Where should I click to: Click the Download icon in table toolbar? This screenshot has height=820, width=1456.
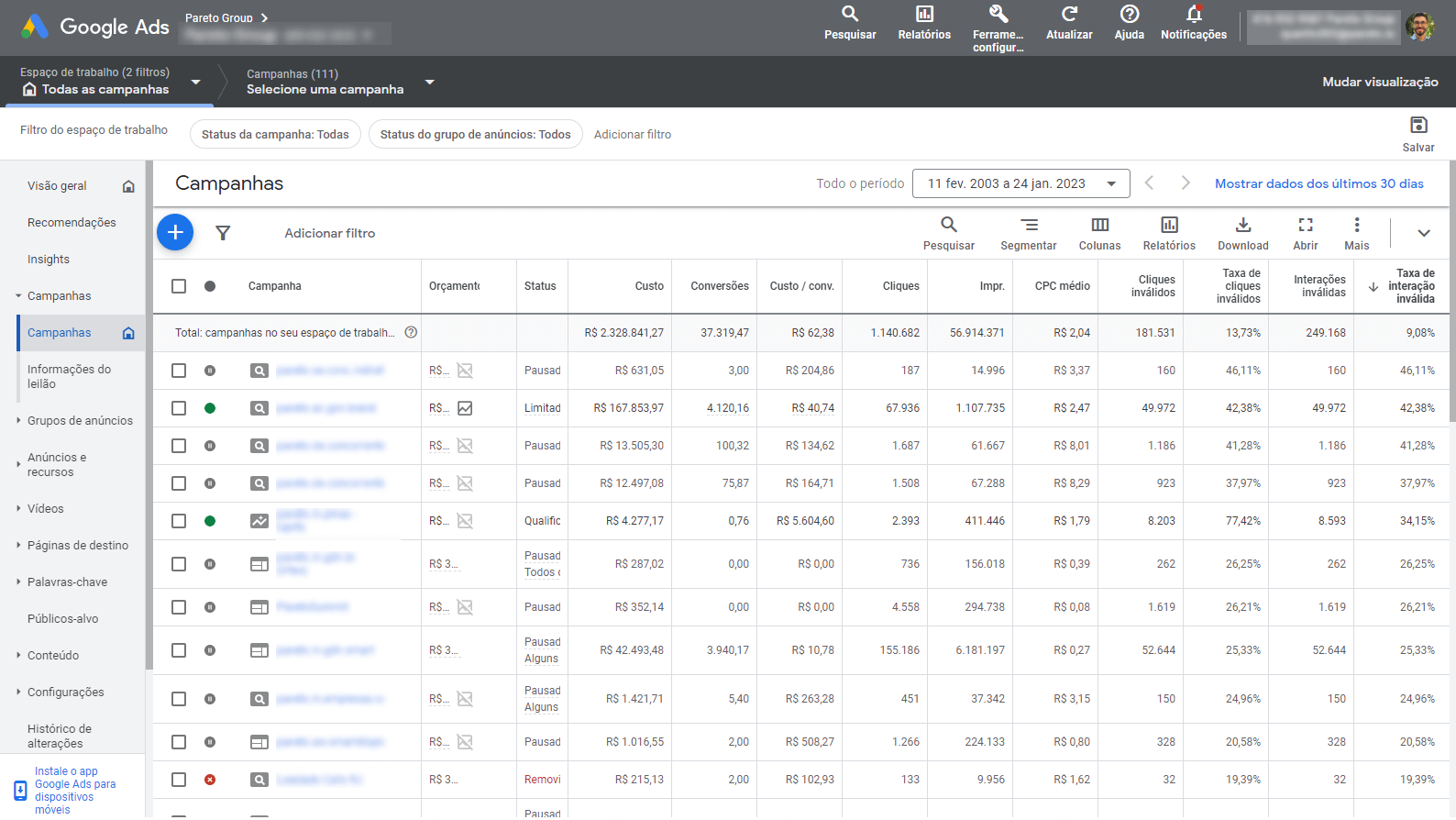[1242, 233]
